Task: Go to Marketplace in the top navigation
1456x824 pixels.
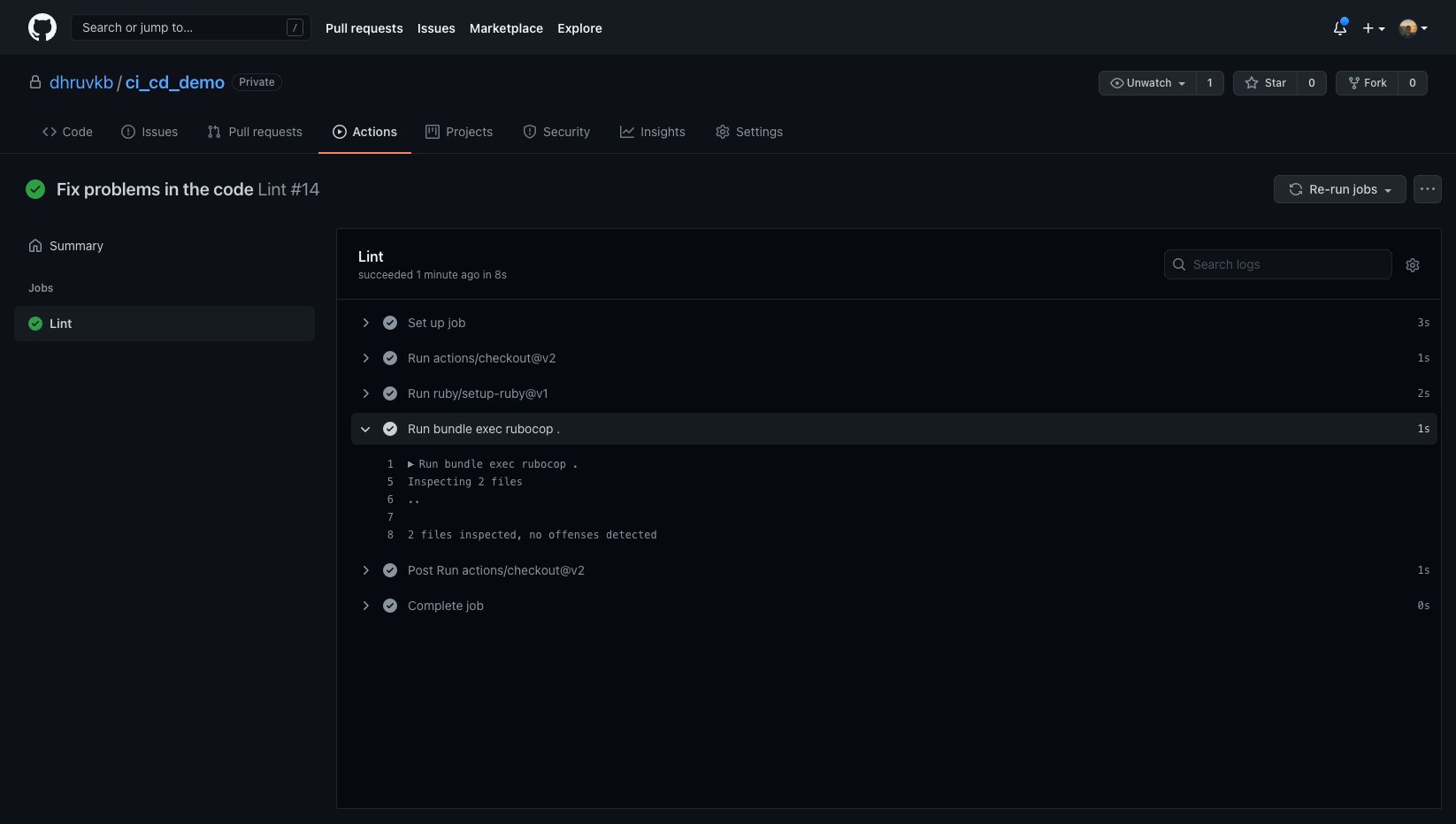Action: 506,28
